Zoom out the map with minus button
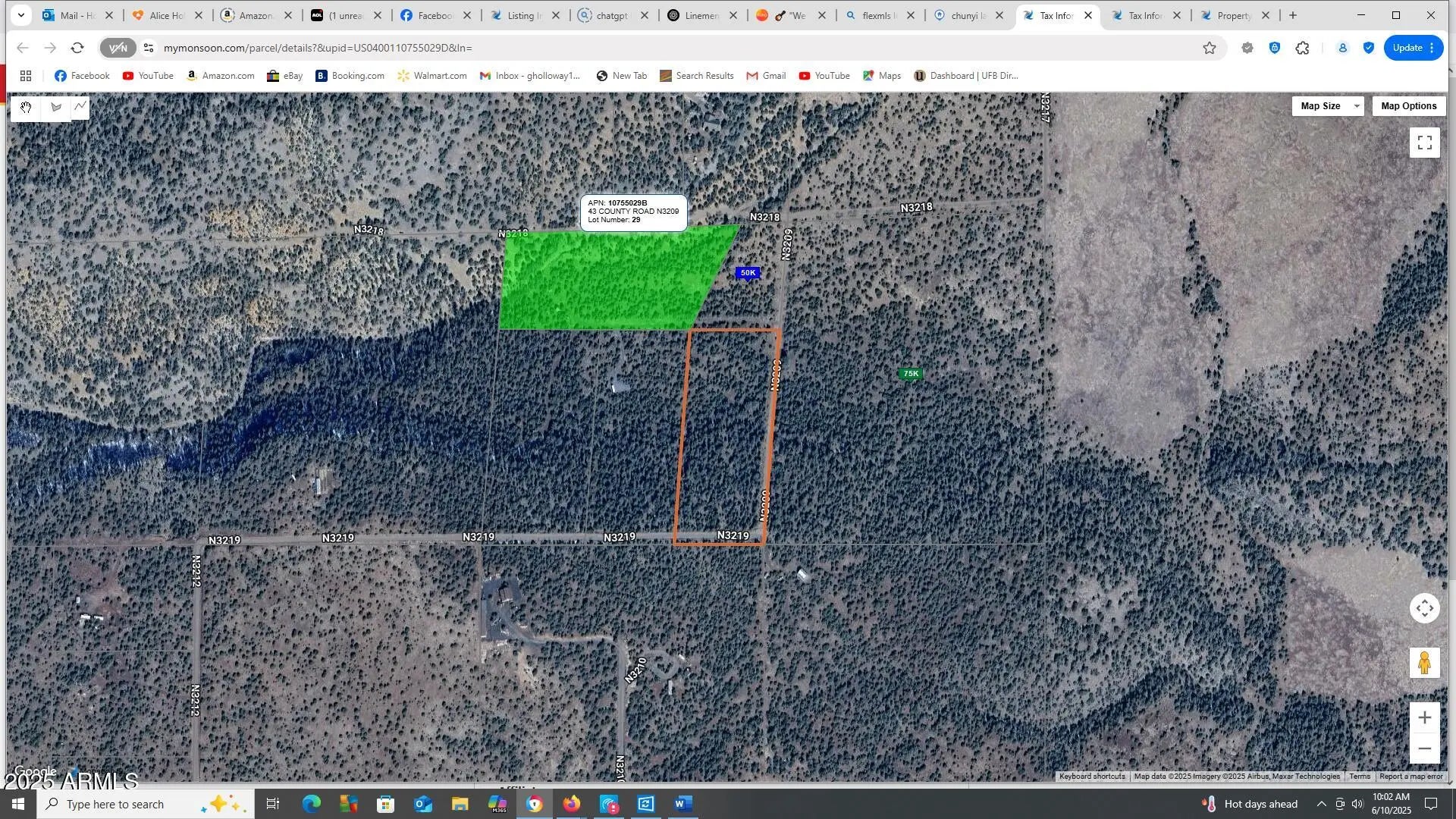This screenshot has height=819, width=1456. tap(1424, 748)
